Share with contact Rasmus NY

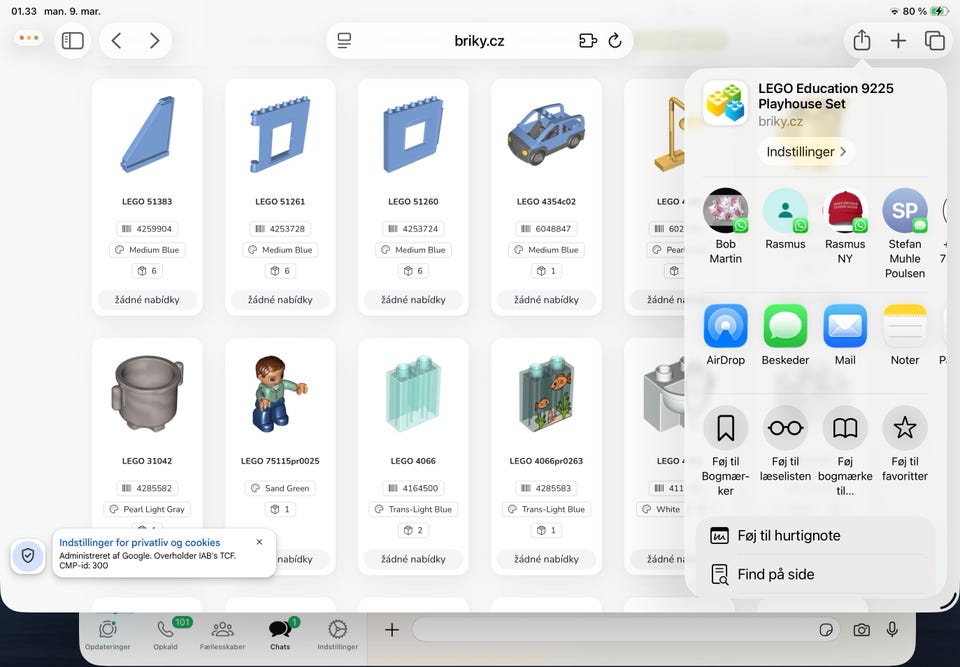[845, 225]
